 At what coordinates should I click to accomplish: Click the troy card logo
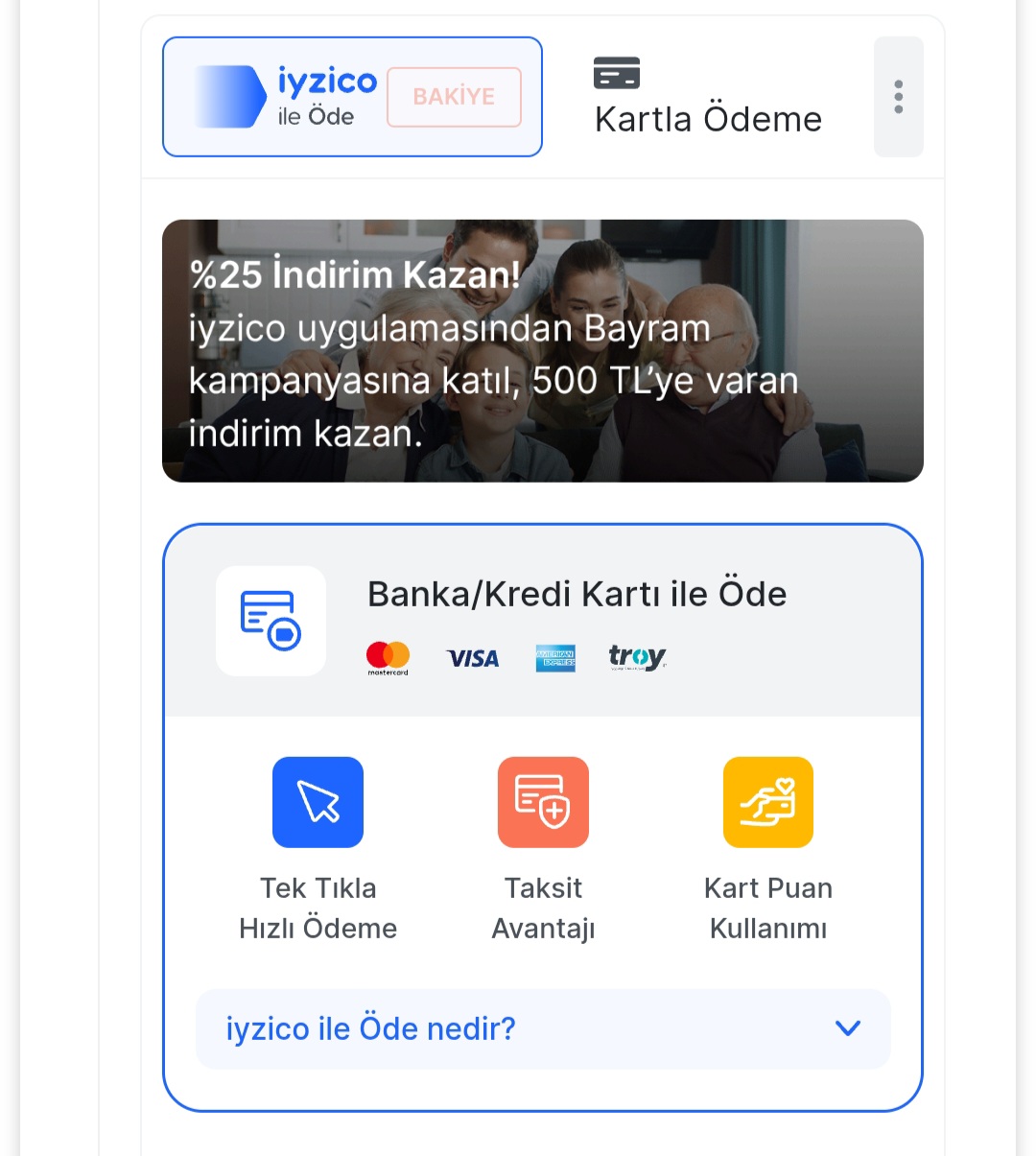pyautogui.click(x=637, y=658)
